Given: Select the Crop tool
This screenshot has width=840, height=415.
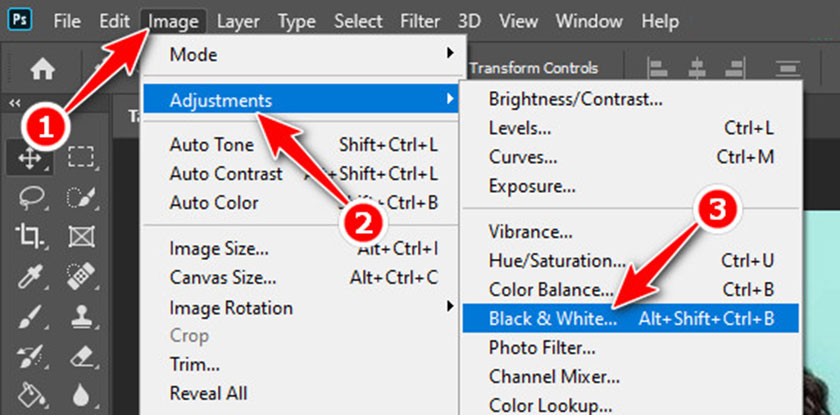Looking at the screenshot, I should coord(28,236).
